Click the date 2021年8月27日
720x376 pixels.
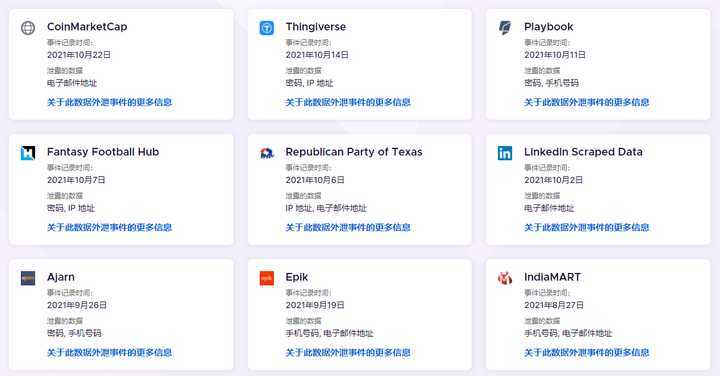pyautogui.click(x=554, y=305)
